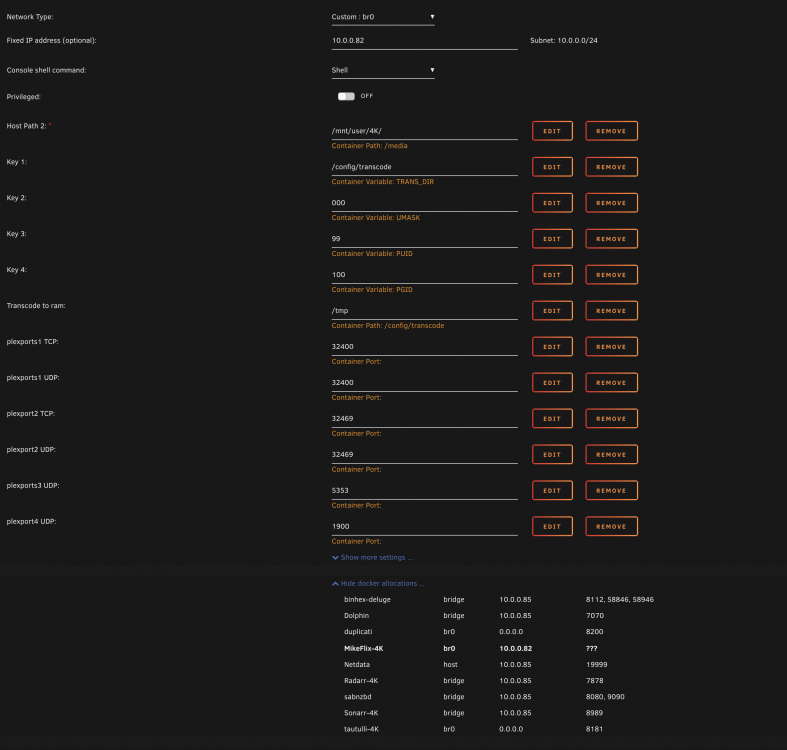Click the 1900 port field
787x750 pixels.
[424, 527]
